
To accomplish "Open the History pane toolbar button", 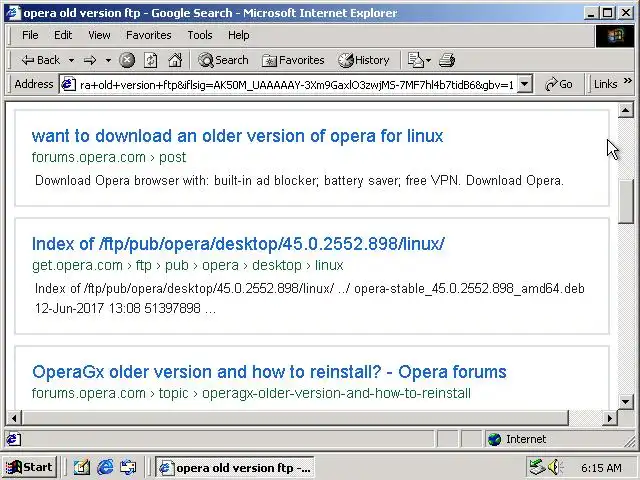I will point(363,60).
